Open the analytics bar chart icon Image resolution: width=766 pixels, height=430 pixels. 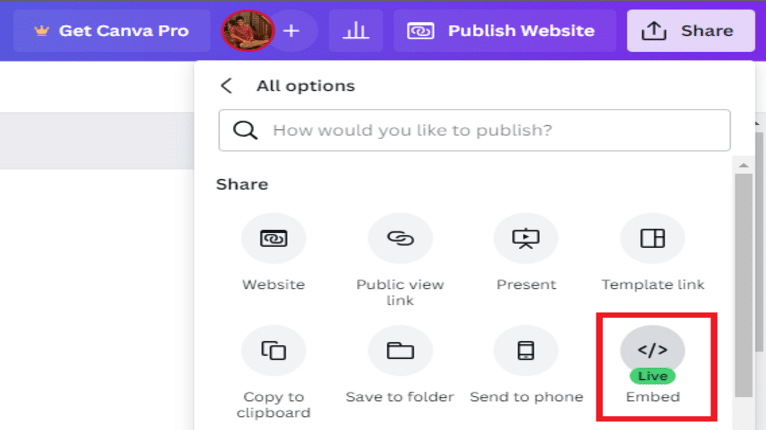pyautogui.click(x=355, y=31)
